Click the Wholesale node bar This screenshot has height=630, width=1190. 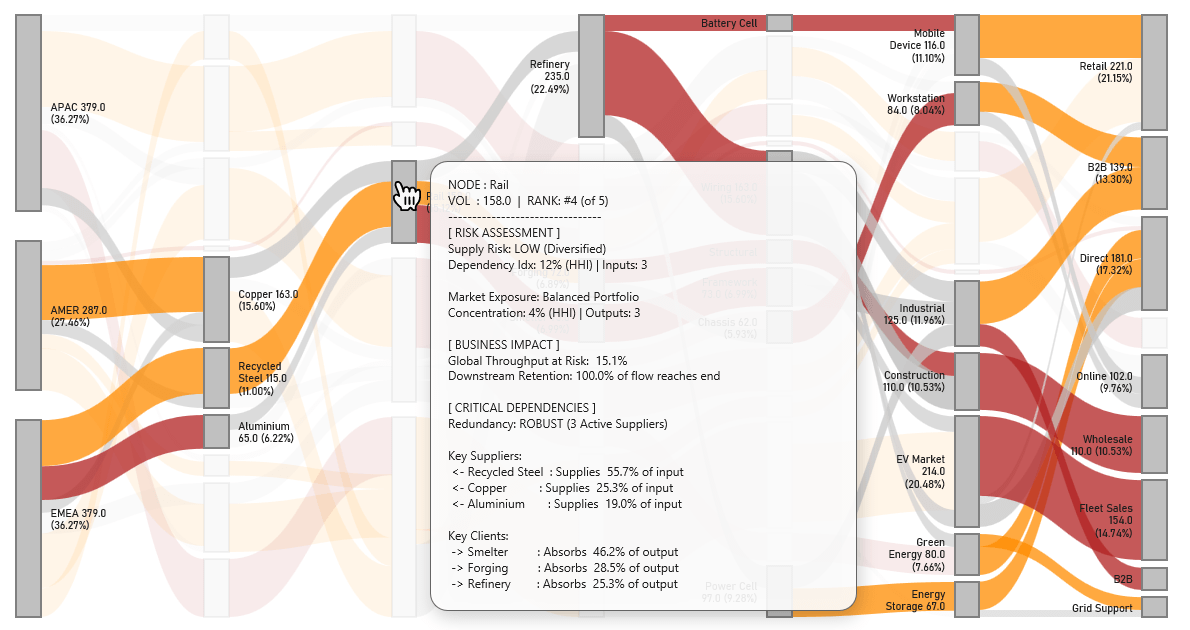[x=1154, y=444]
